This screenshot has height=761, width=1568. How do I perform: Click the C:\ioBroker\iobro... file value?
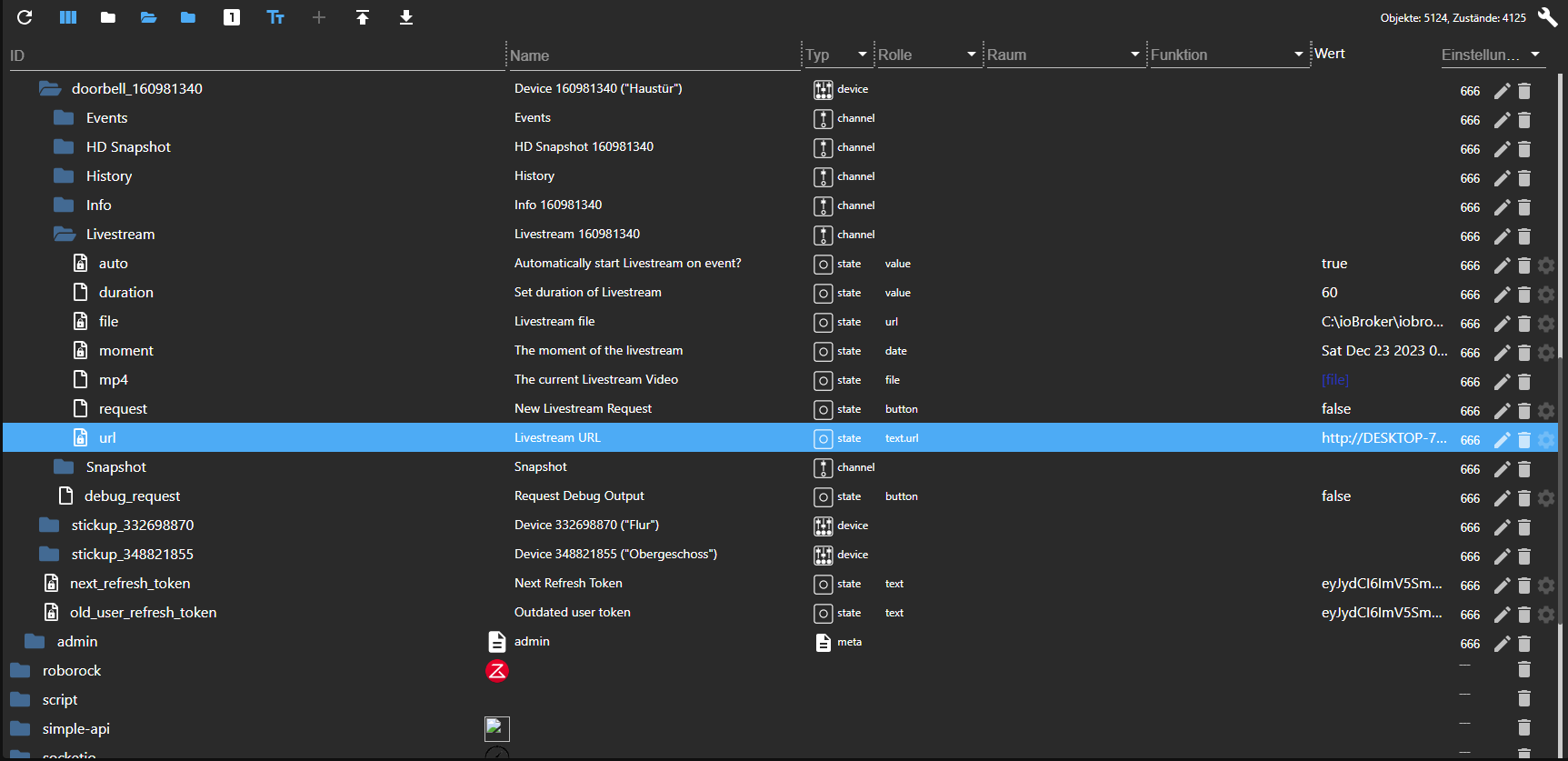1383,322
